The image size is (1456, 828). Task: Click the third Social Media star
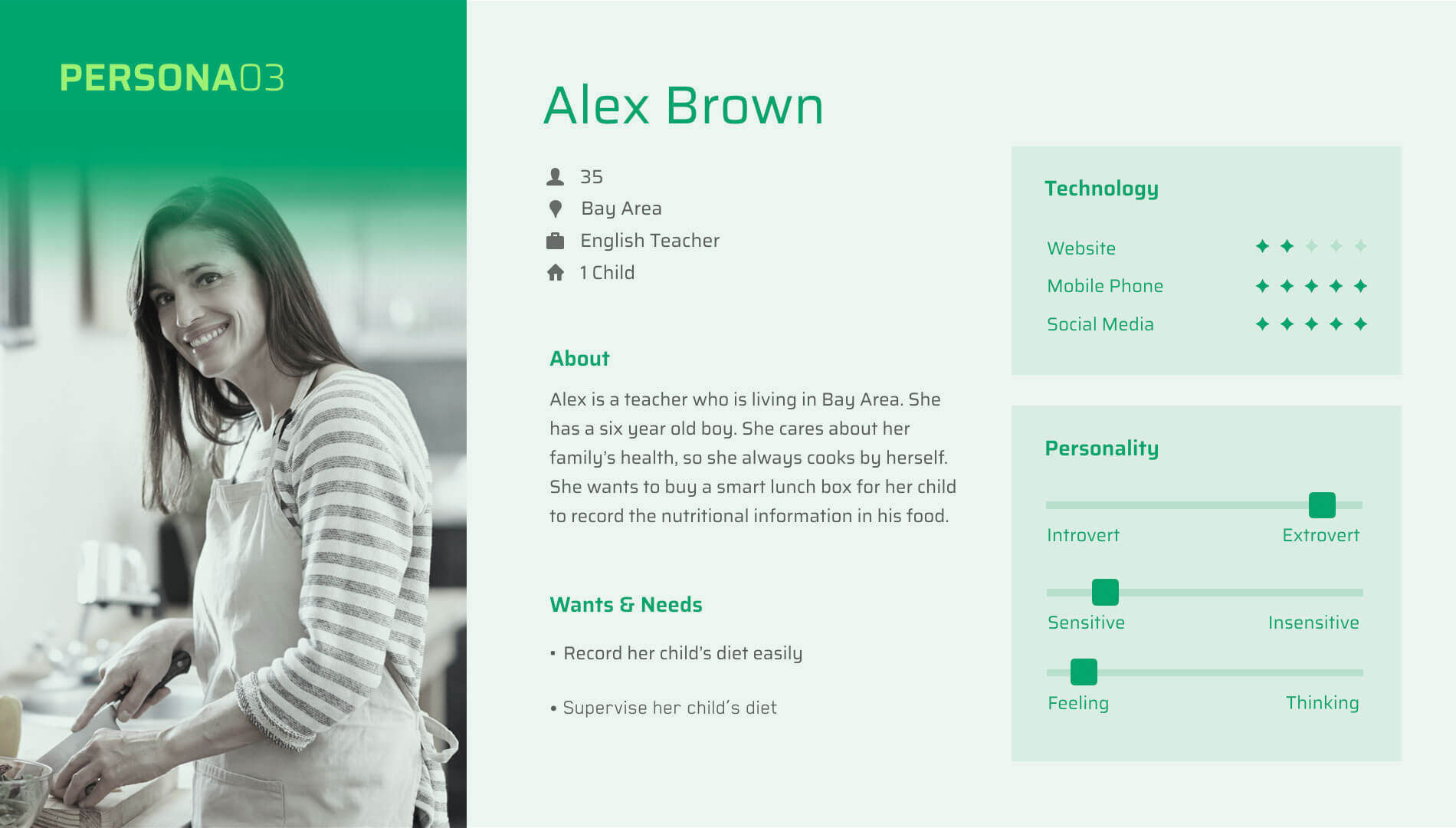click(x=1311, y=324)
